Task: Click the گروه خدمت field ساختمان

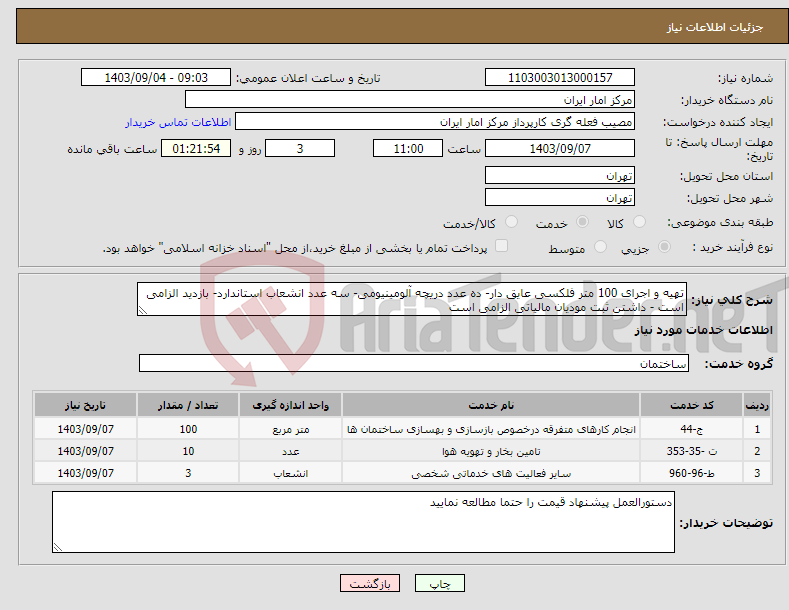Action: coord(414,363)
